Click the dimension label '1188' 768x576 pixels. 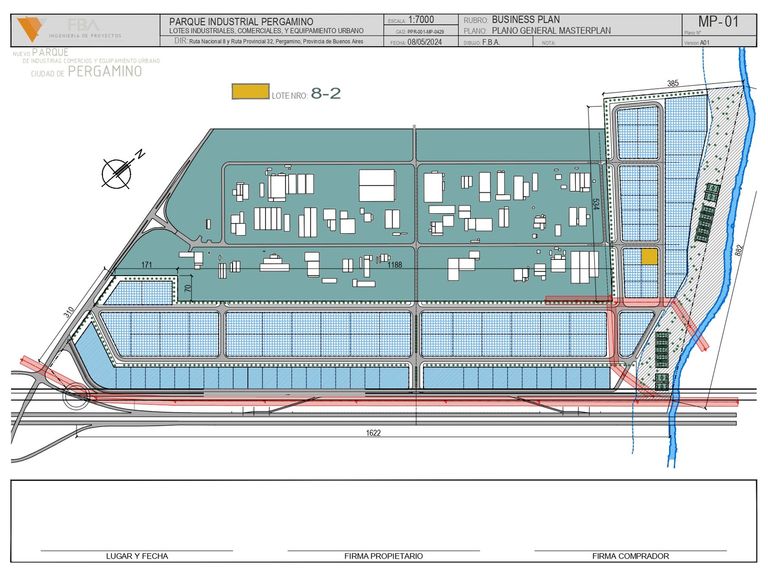[x=395, y=265]
